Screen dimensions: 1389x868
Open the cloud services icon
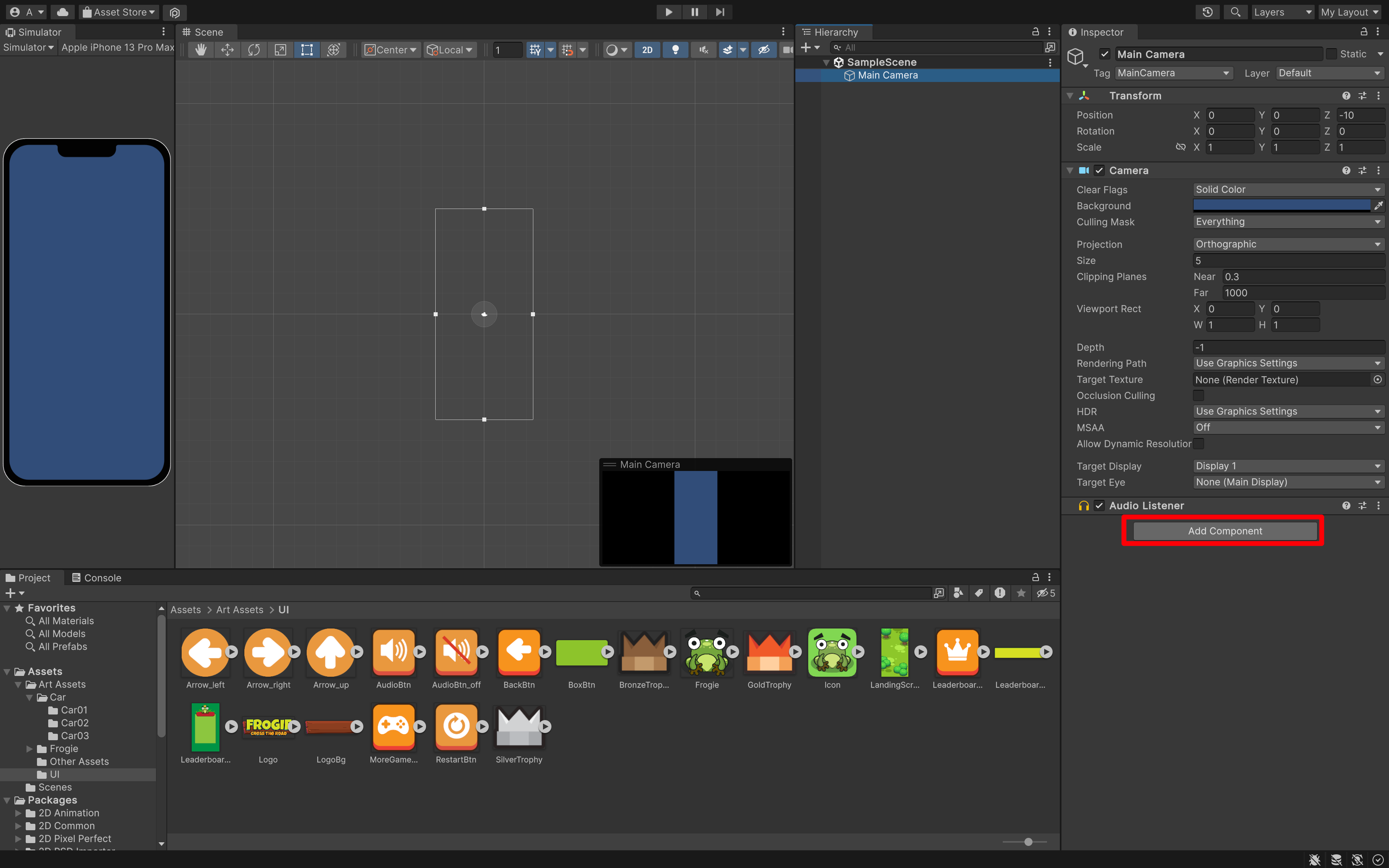point(63,12)
